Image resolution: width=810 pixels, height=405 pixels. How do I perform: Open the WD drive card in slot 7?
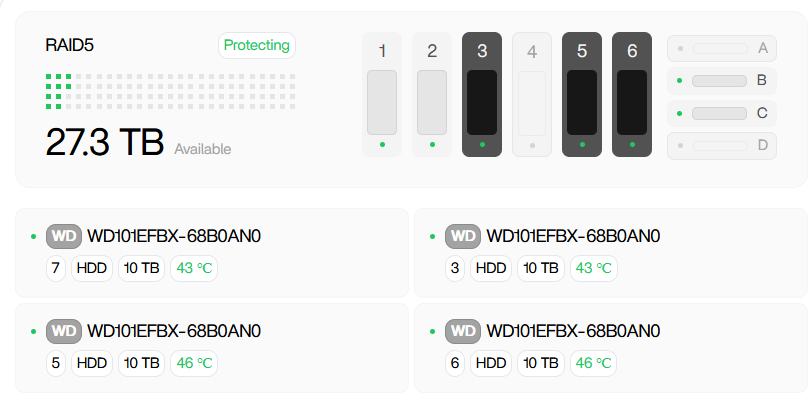click(212, 253)
